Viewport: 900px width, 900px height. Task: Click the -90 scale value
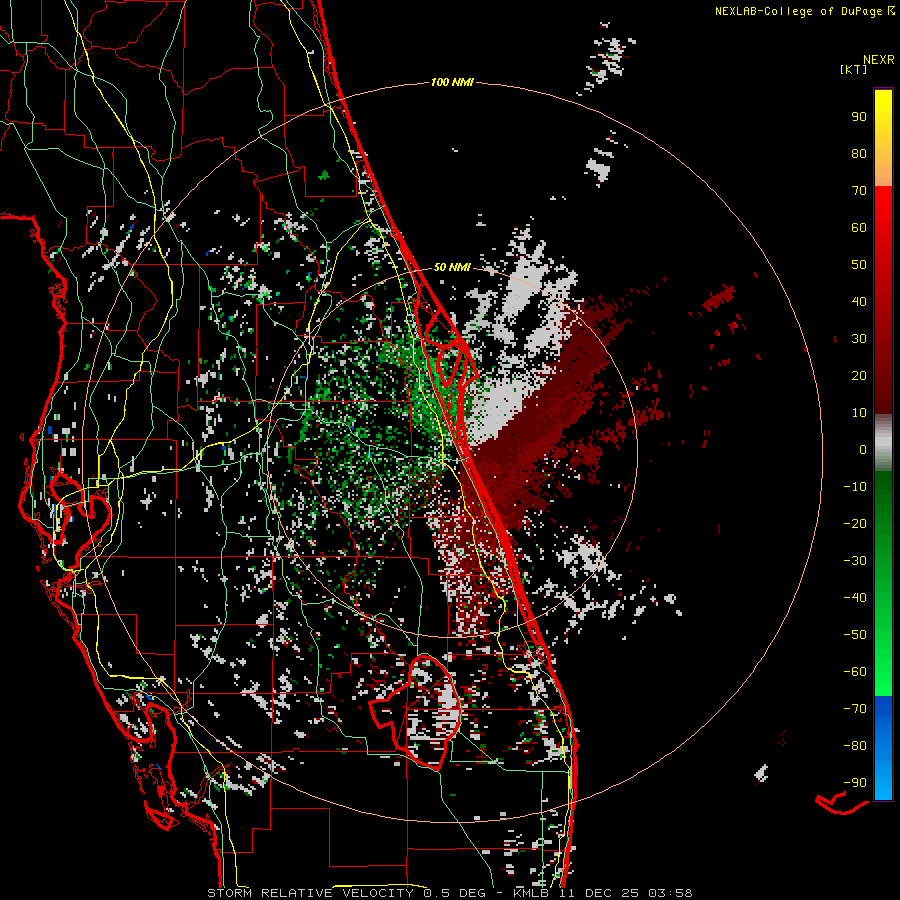click(x=855, y=783)
